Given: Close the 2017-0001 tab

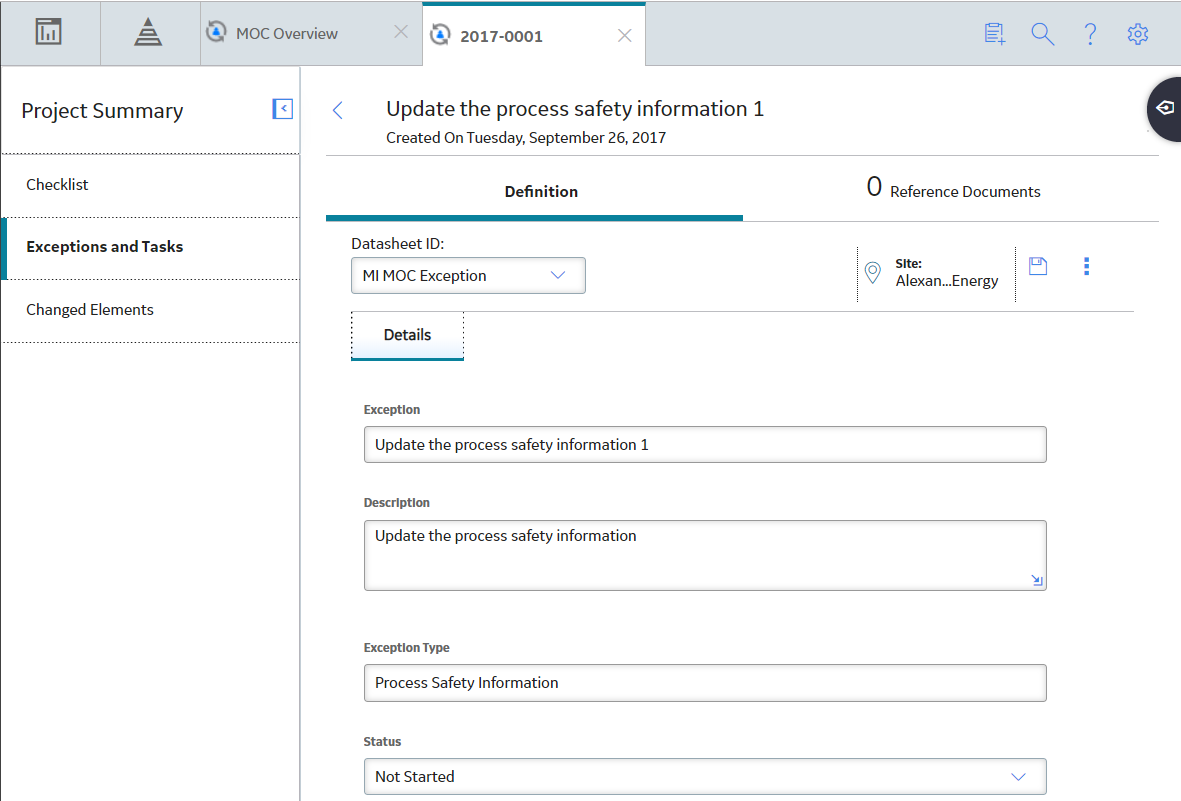Looking at the screenshot, I should click(624, 35).
